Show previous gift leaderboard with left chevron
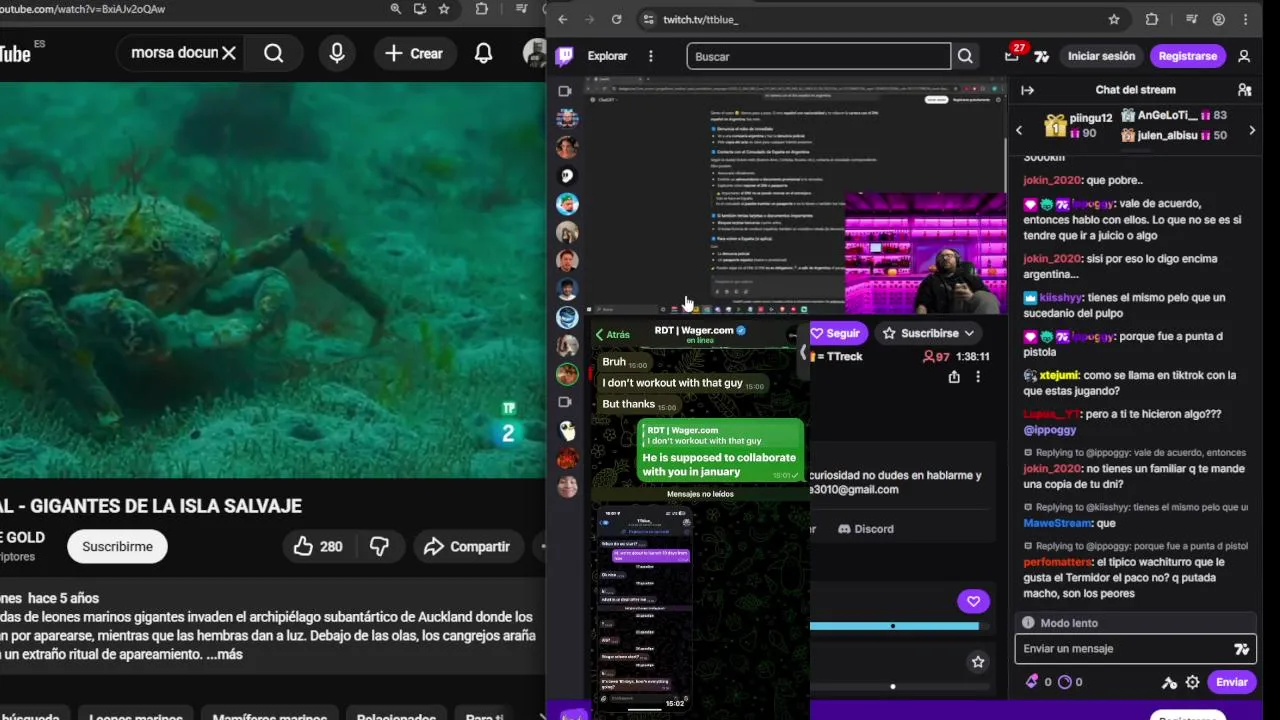This screenshot has height=720, width=1280. [1019, 130]
